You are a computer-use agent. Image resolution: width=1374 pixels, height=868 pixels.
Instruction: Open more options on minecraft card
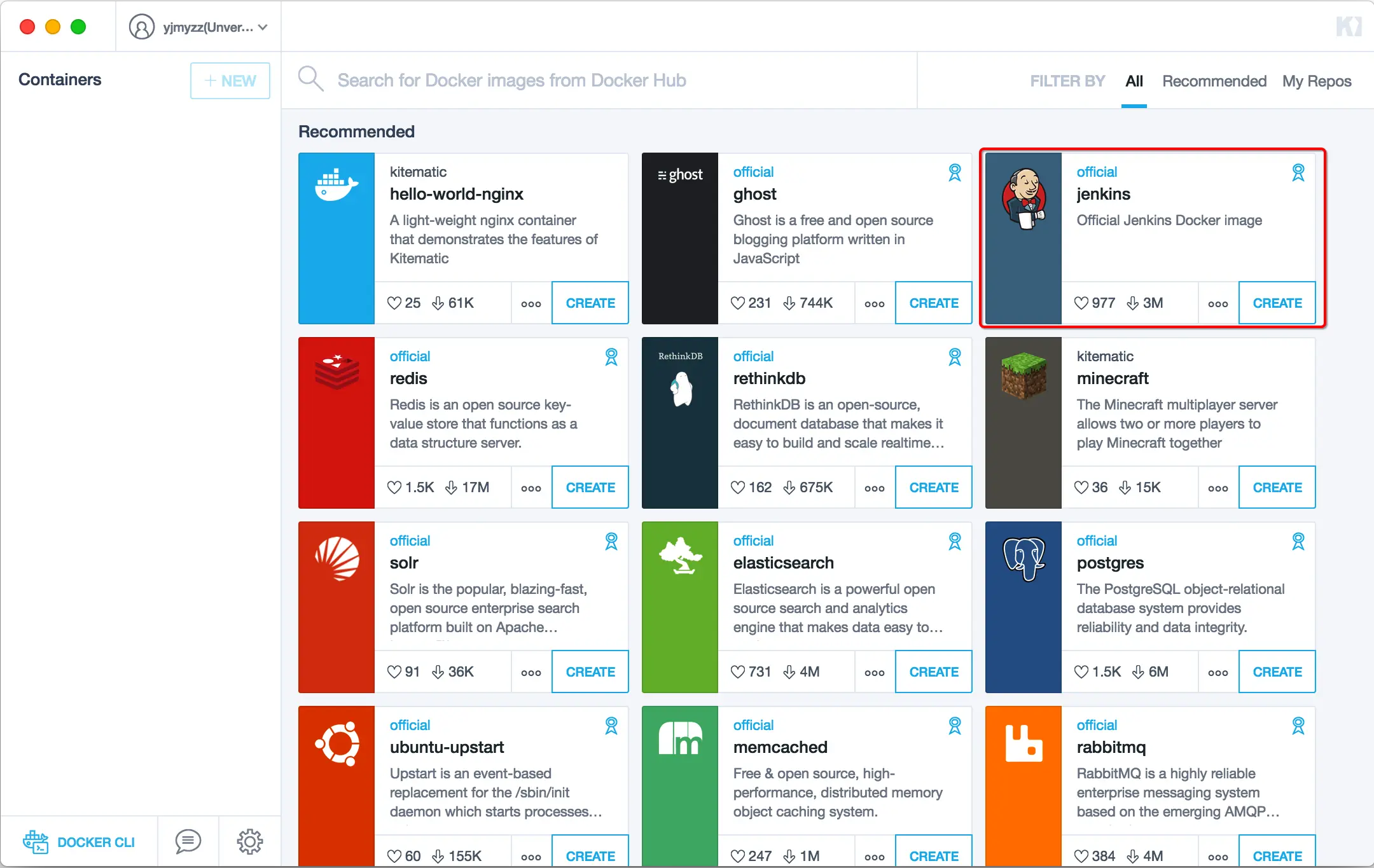pyautogui.click(x=1218, y=488)
